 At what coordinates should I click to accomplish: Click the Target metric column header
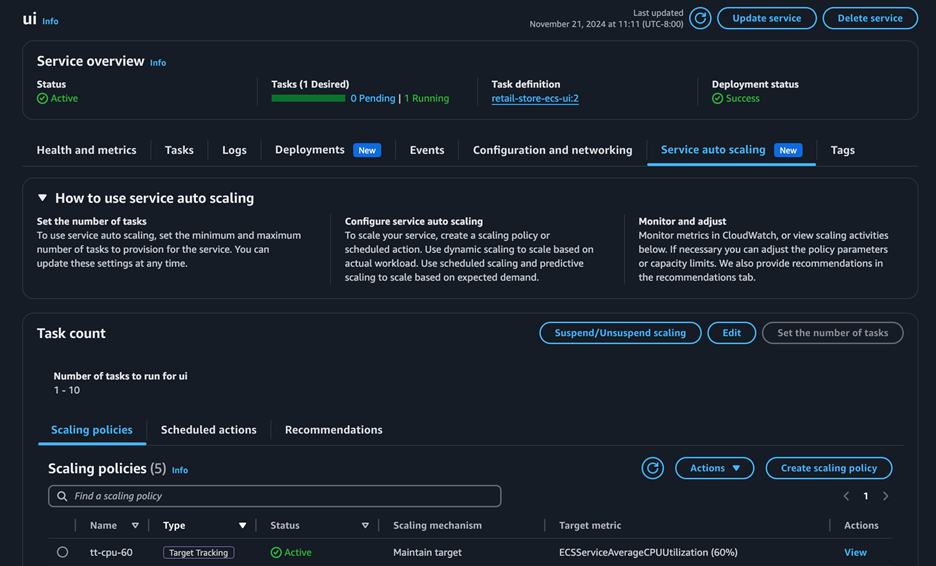click(x=590, y=525)
